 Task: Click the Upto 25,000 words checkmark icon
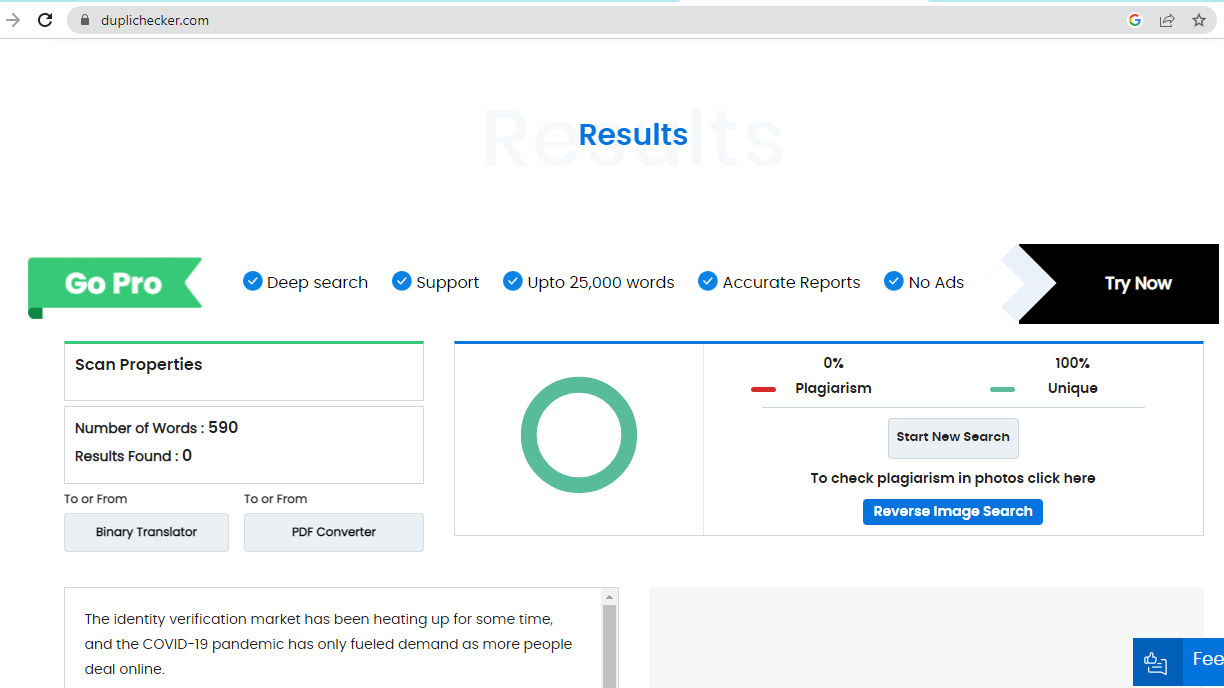pyautogui.click(x=513, y=281)
